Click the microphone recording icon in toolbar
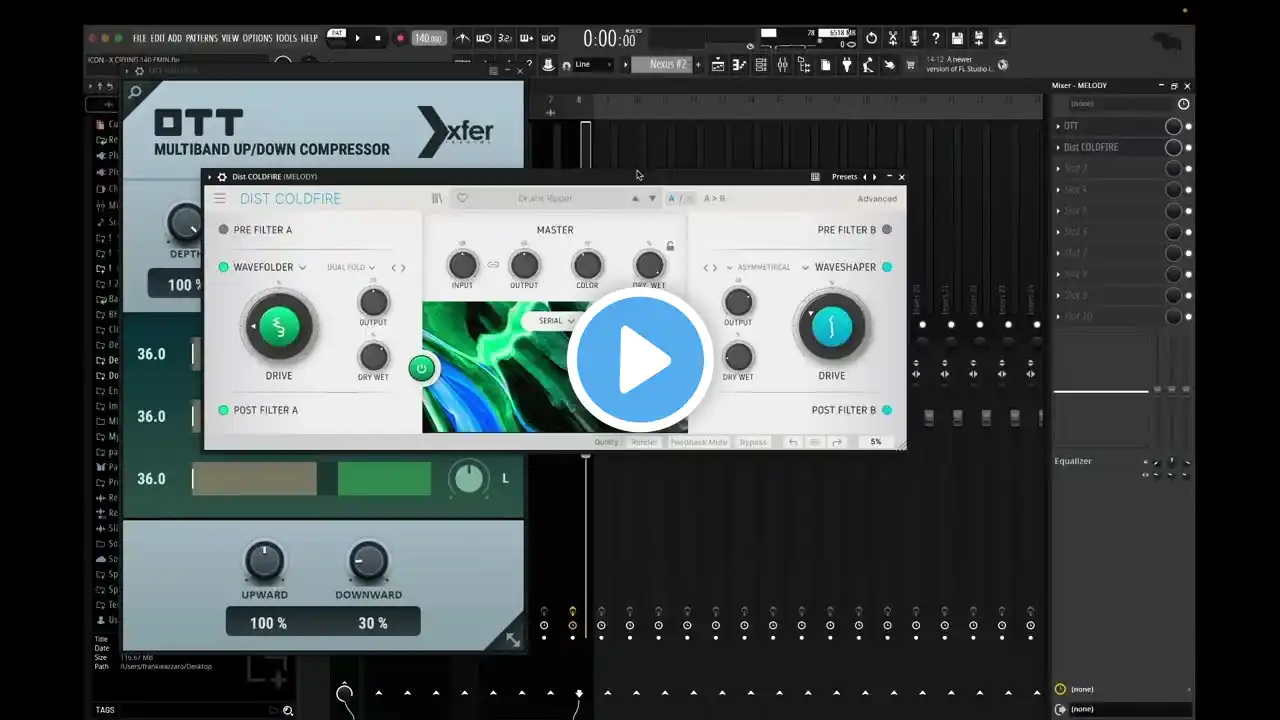Viewport: 1280px width, 720px height. coord(914,38)
